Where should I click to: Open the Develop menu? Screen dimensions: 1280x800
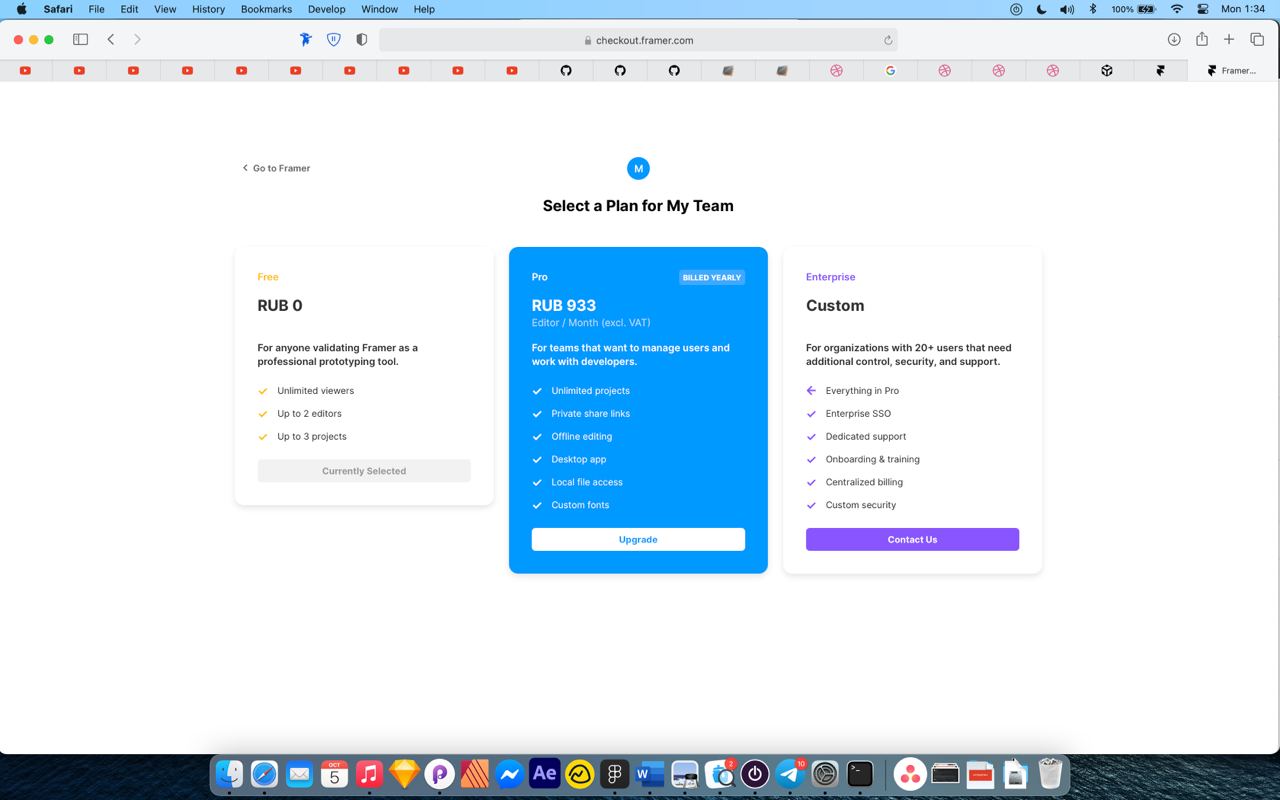click(x=326, y=9)
